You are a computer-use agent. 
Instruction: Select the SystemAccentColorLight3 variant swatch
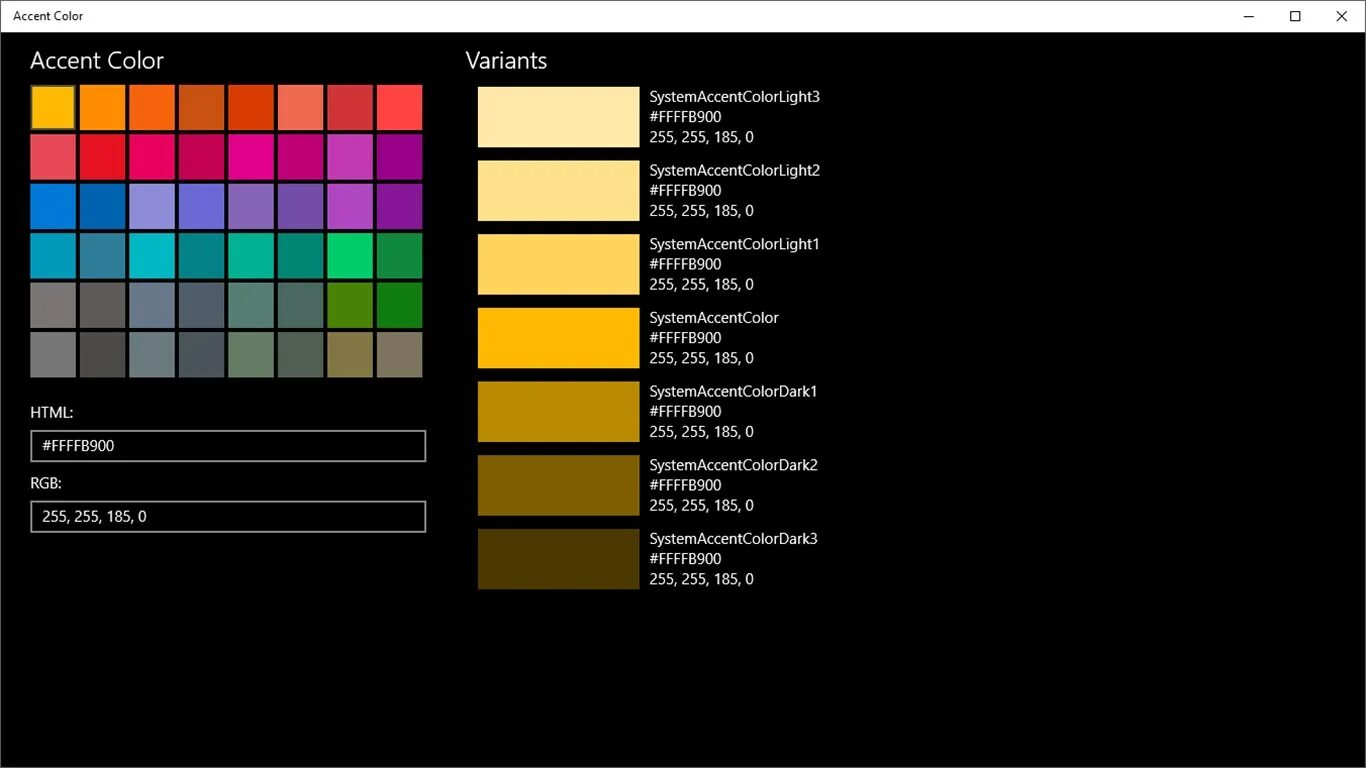pos(558,117)
